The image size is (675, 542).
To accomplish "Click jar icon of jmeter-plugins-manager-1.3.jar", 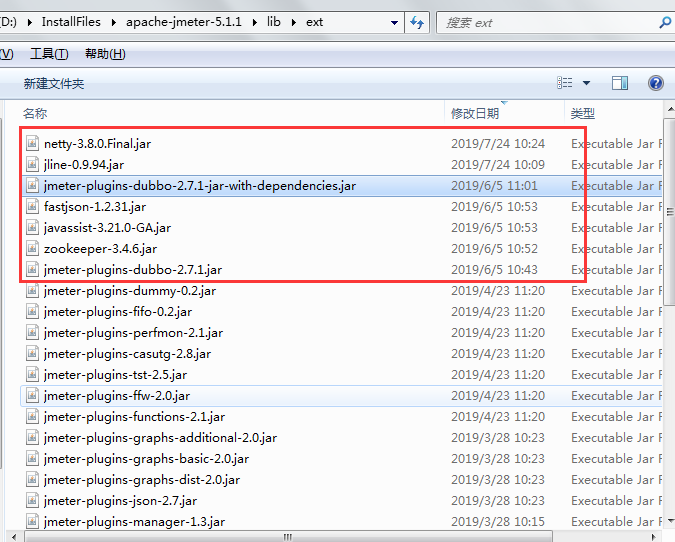I will click(x=32, y=521).
